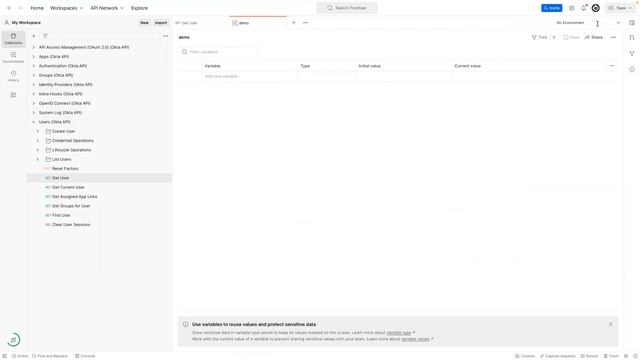Expand the Create User folder

[38, 131]
